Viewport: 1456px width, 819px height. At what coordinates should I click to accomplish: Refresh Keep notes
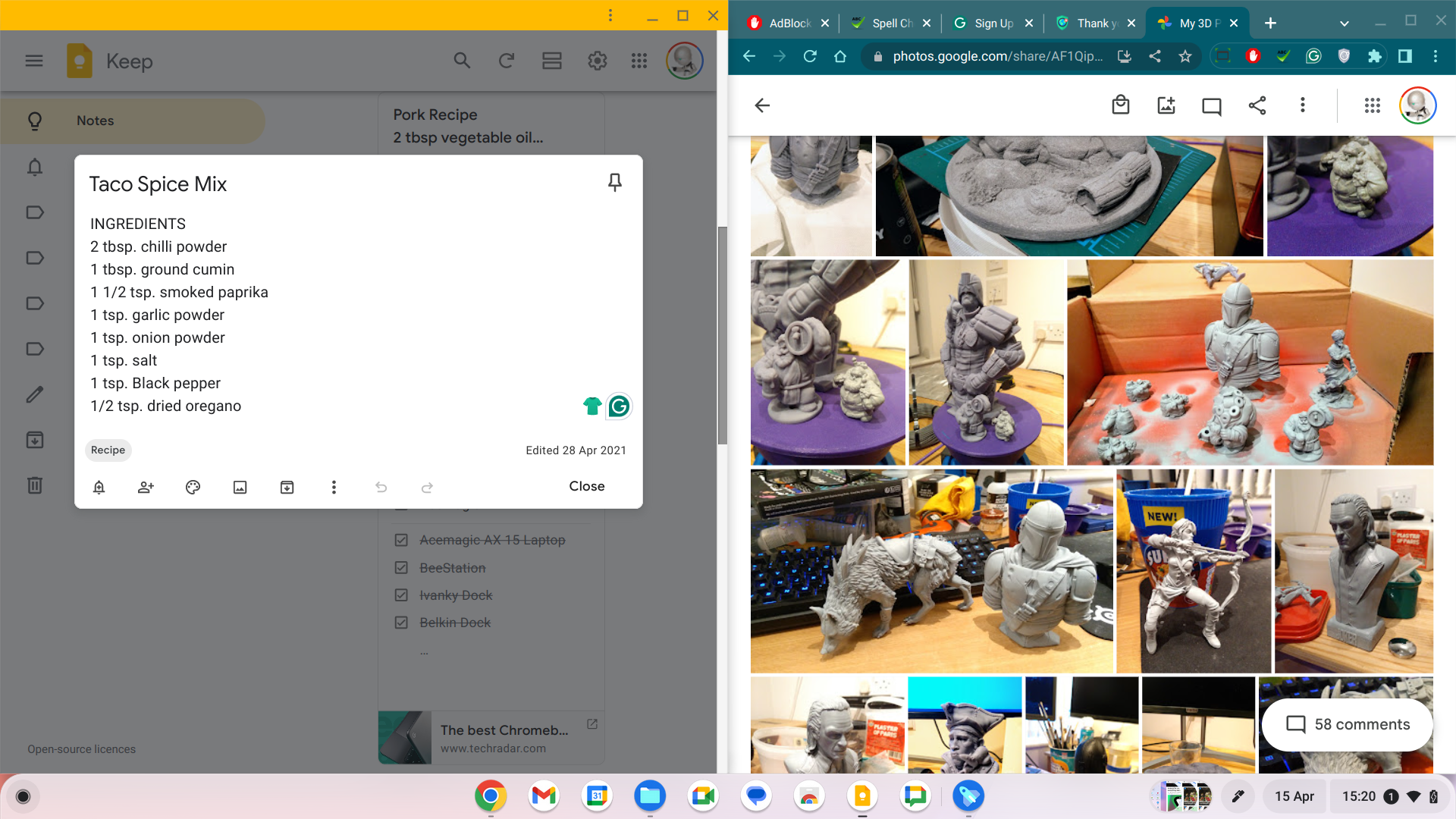coord(507,61)
